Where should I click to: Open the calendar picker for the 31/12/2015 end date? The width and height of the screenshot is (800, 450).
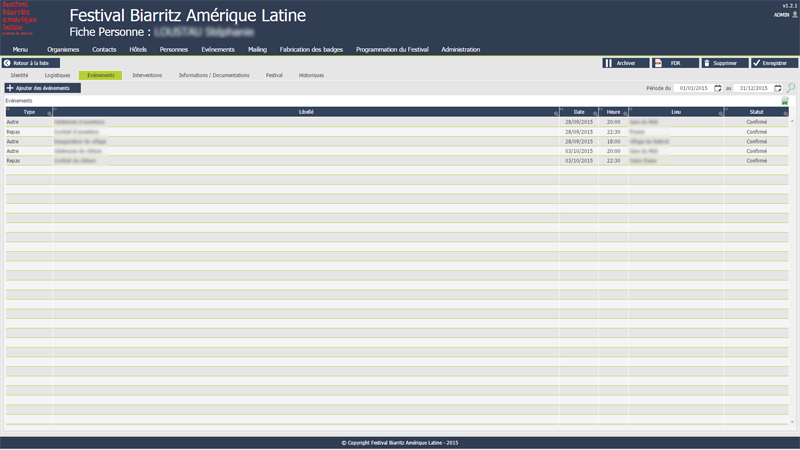point(778,88)
